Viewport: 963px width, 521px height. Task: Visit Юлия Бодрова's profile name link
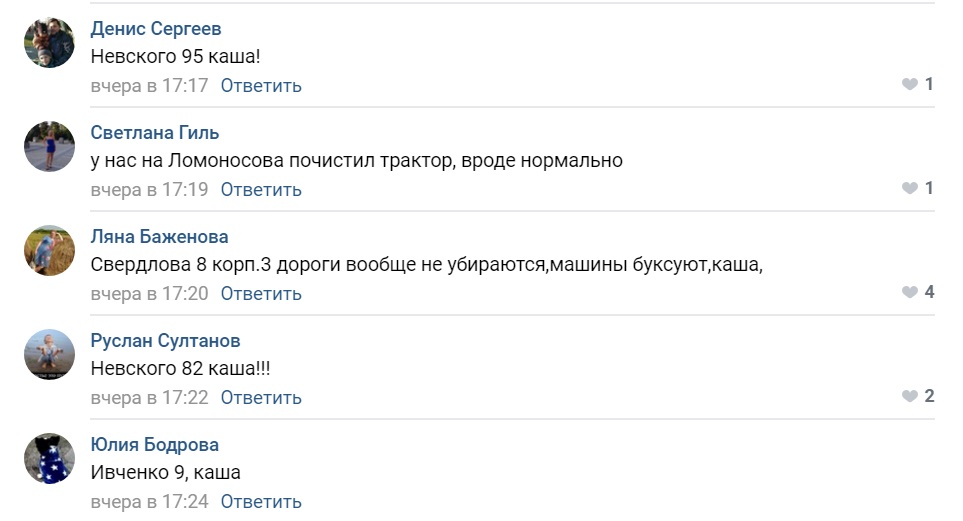click(155, 444)
